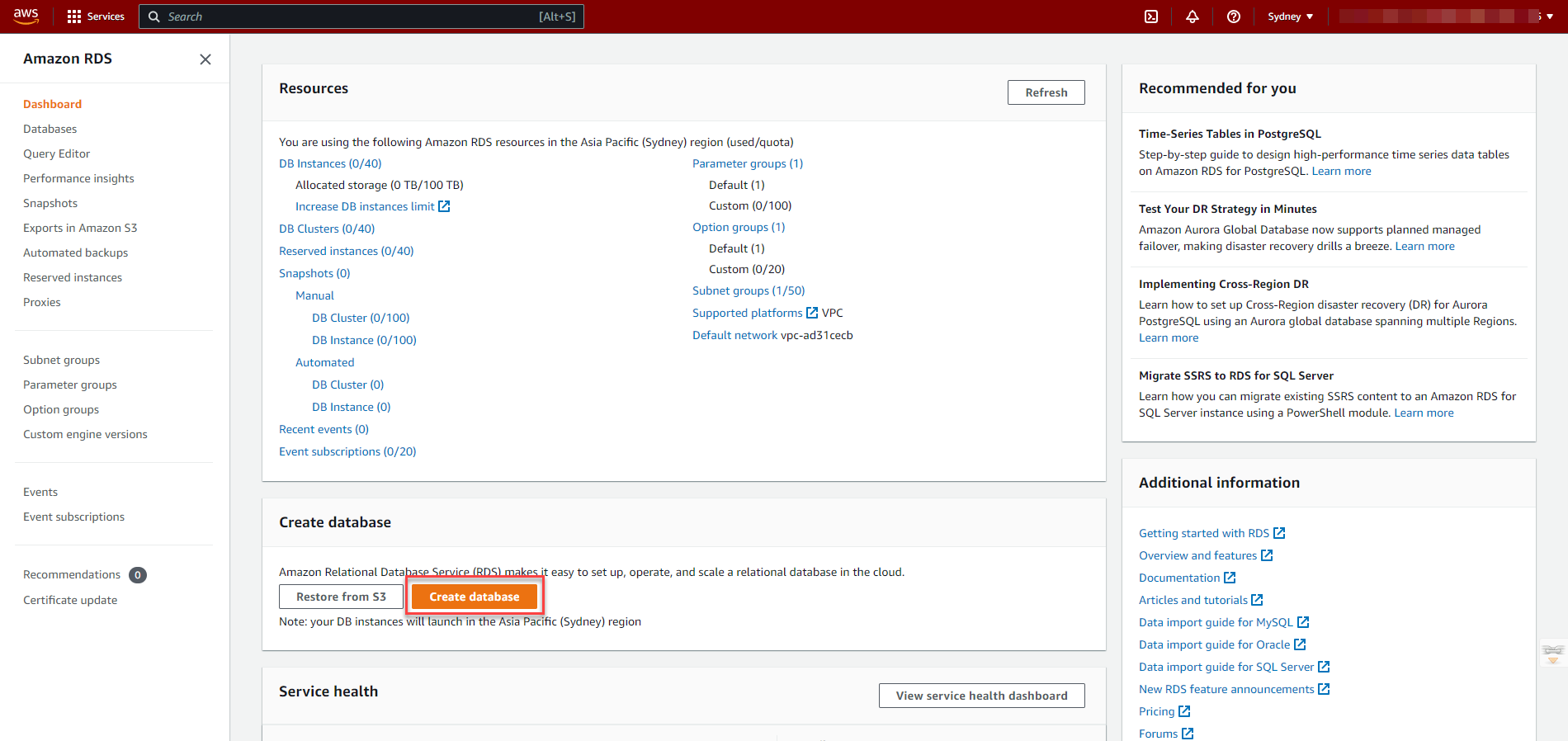Viewport: 1568px width, 741px height.
Task: Open Event subscriptions in the sidebar
Action: pos(73,517)
